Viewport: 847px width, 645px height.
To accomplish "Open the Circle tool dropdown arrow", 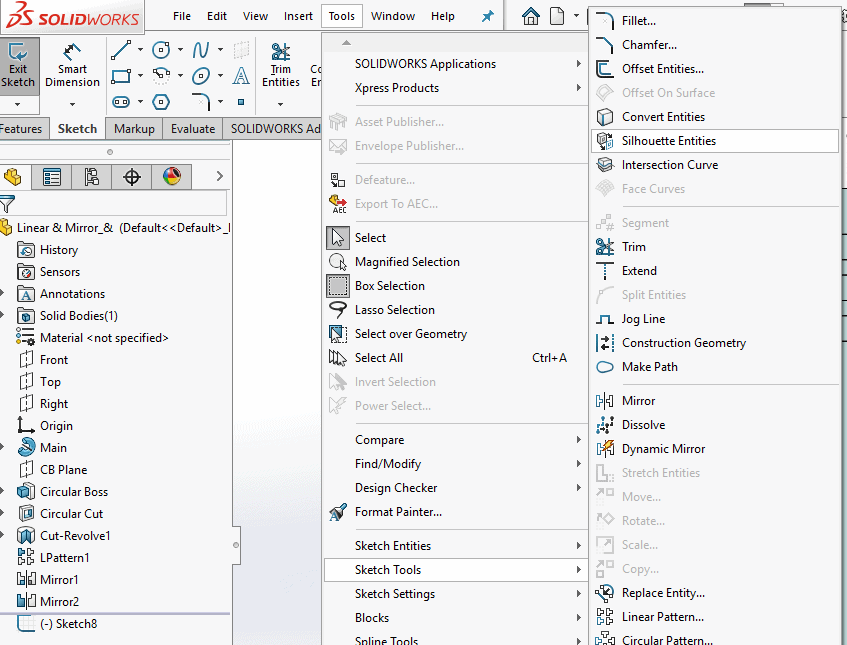I will tap(180, 50).
